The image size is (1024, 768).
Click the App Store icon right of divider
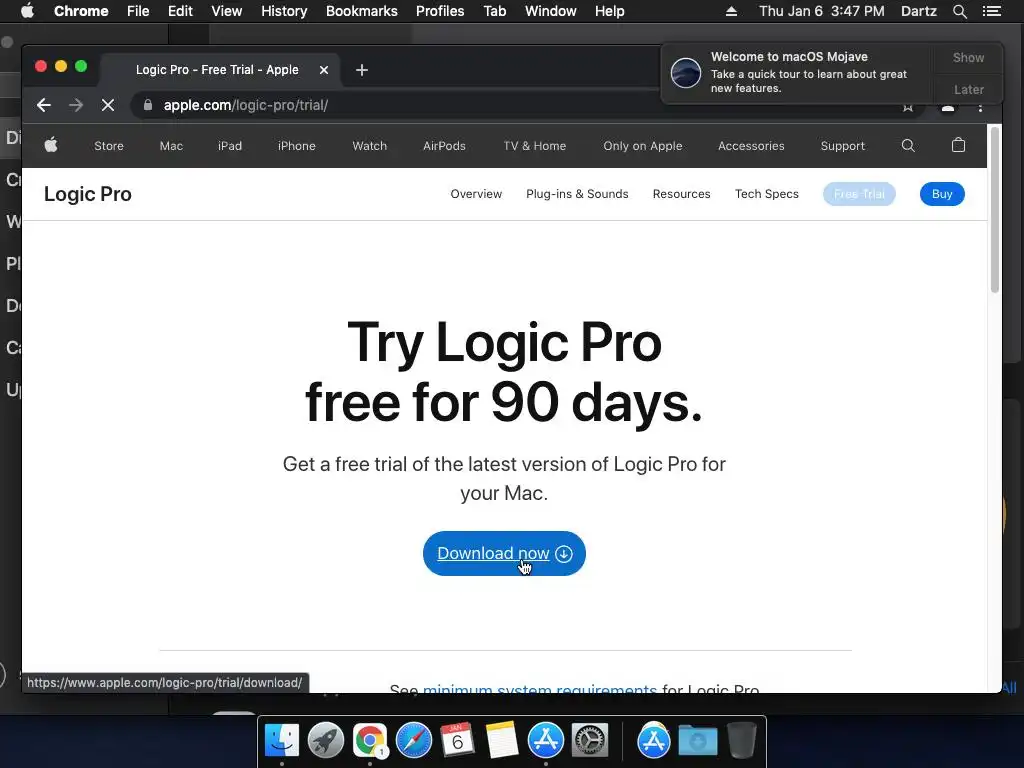(654, 741)
